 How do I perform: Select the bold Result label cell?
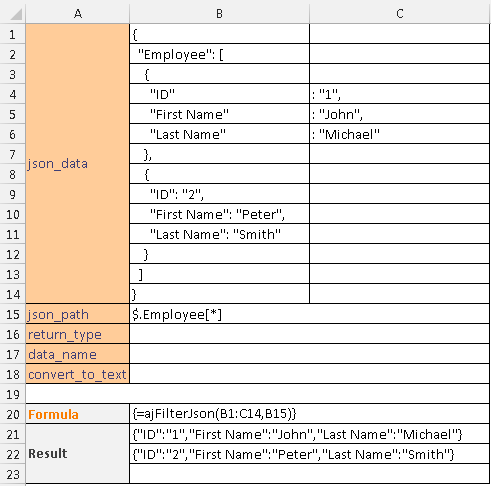(x=77, y=453)
